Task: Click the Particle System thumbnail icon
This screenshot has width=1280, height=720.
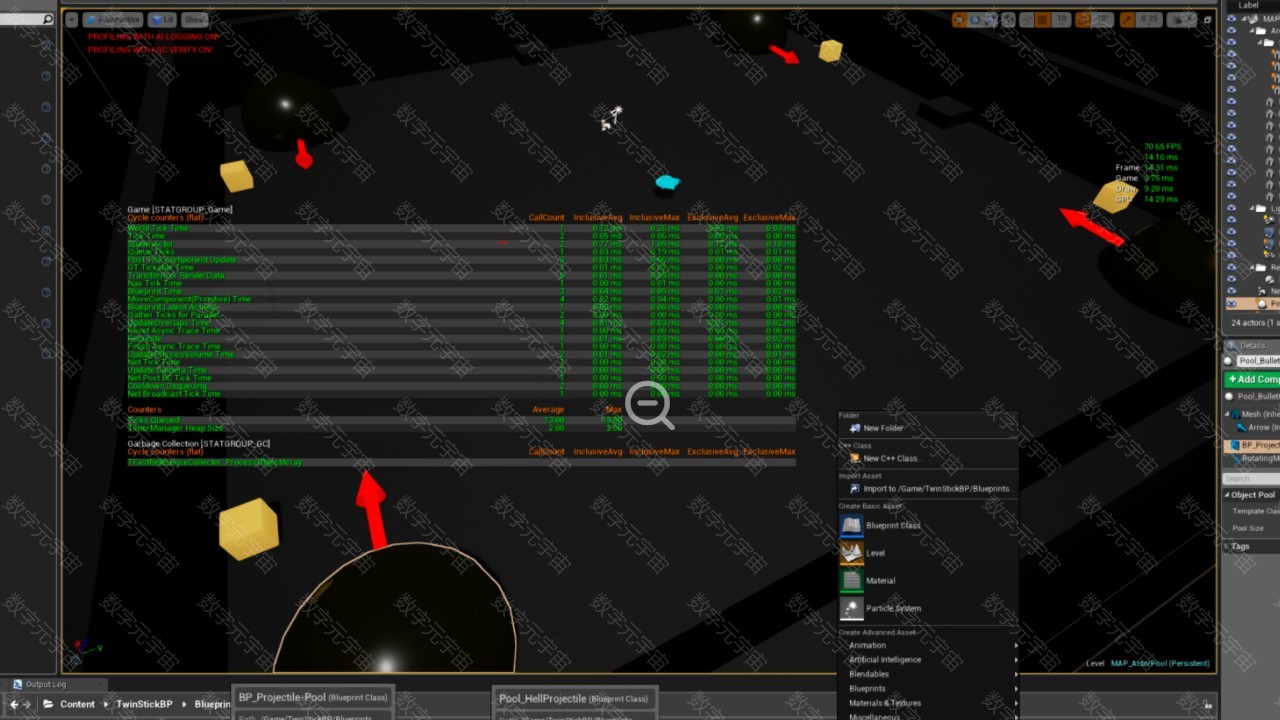Action: (851, 608)
